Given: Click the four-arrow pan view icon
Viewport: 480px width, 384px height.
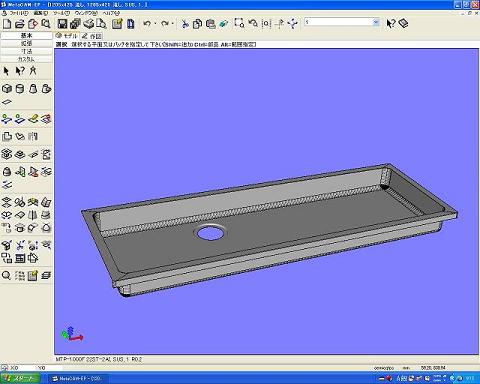Looking at the screenshot, I should tap(293, 23).
